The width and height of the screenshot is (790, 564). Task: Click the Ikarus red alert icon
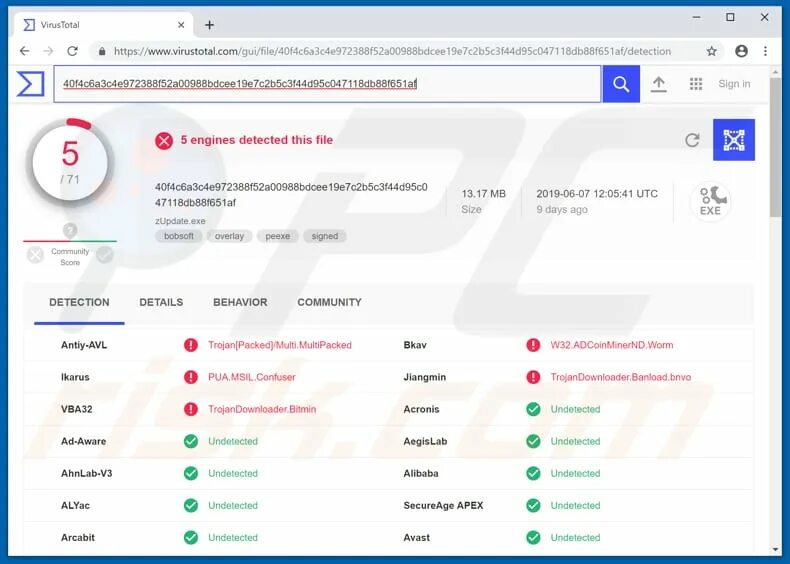pos(190,377)
